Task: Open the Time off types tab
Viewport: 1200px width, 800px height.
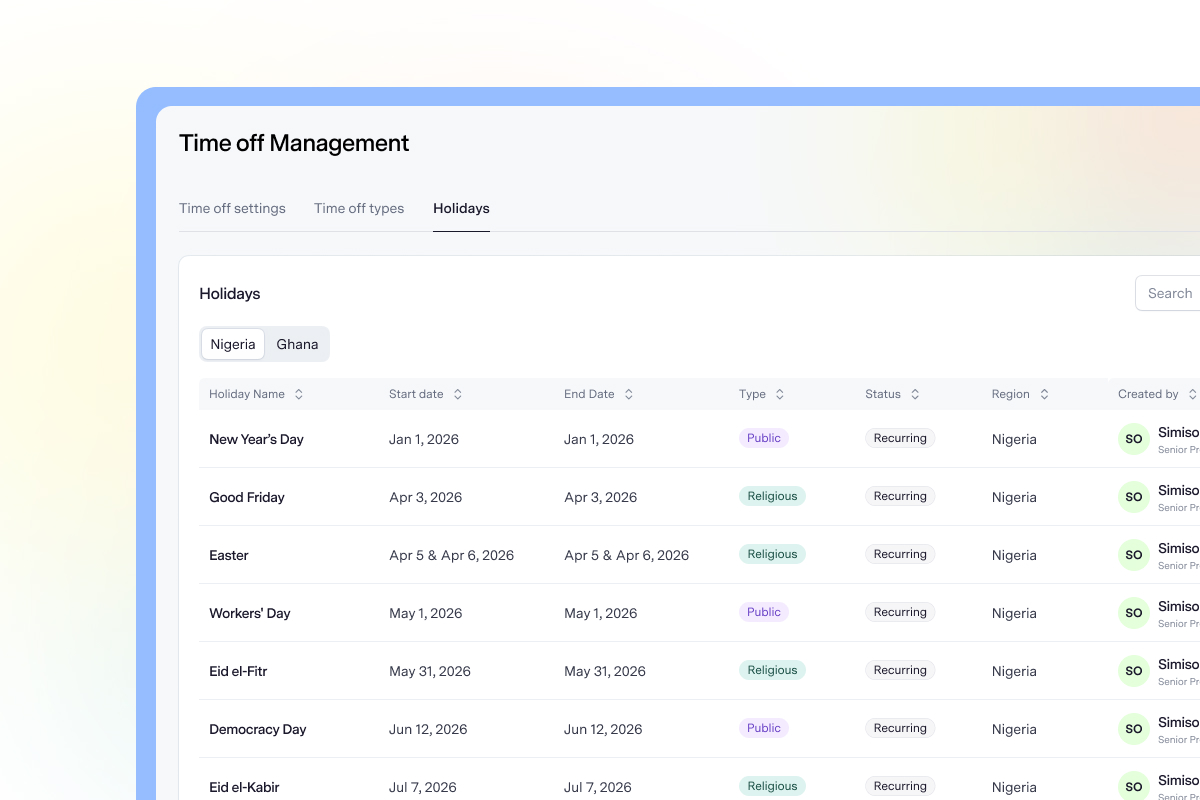Action: (x=359, y=208)
